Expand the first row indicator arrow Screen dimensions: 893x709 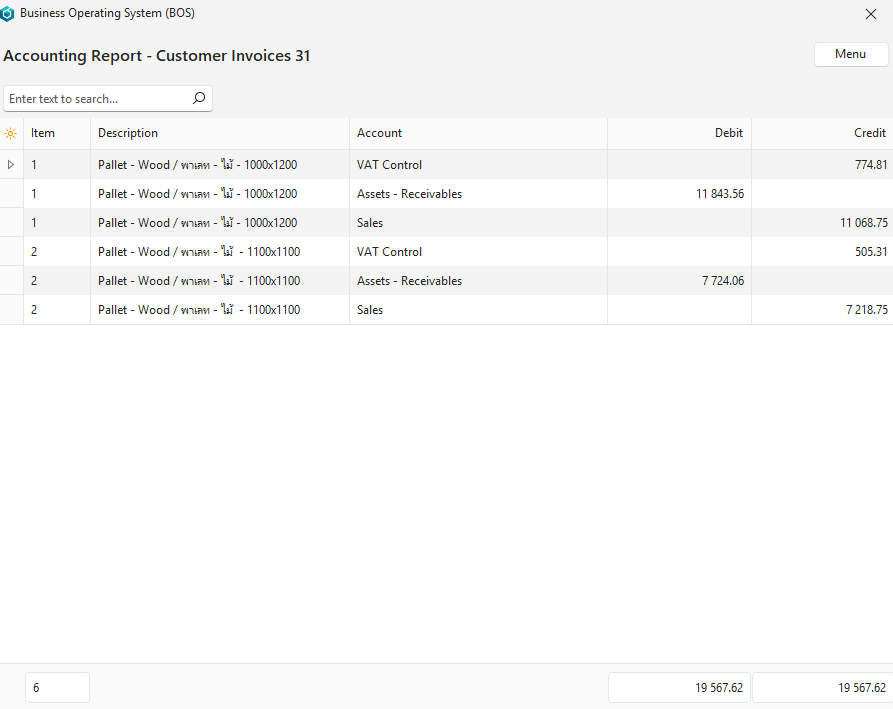click(11, 164)
